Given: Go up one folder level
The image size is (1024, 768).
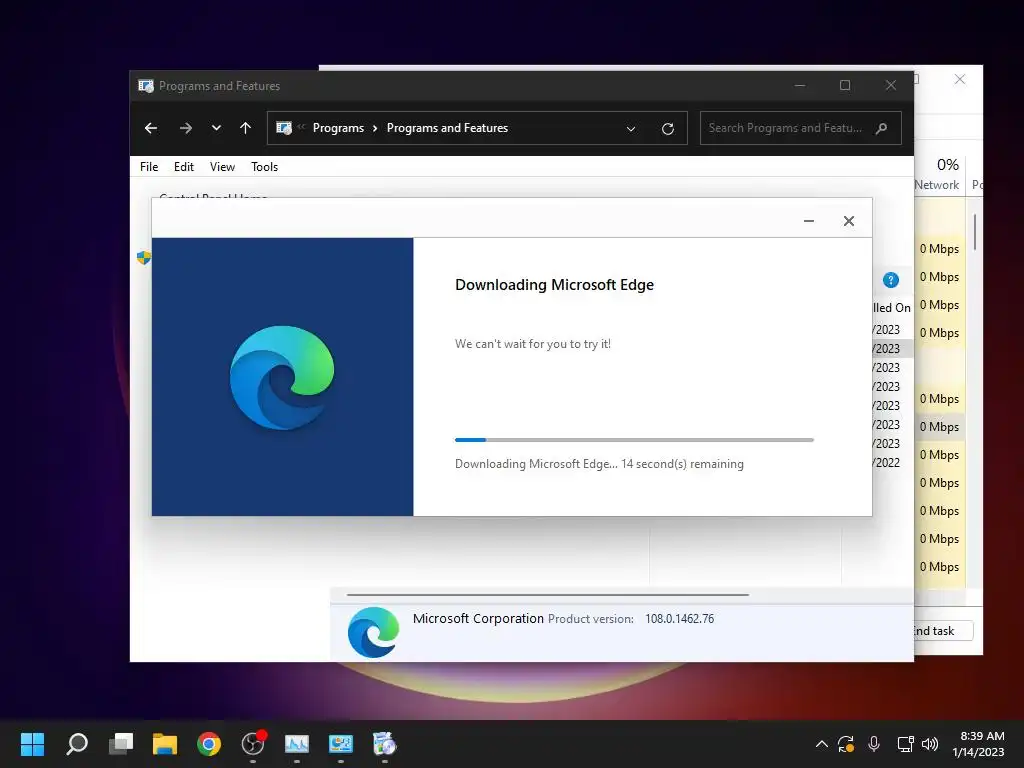Looking at the screenshot, I should click(246, 128).
